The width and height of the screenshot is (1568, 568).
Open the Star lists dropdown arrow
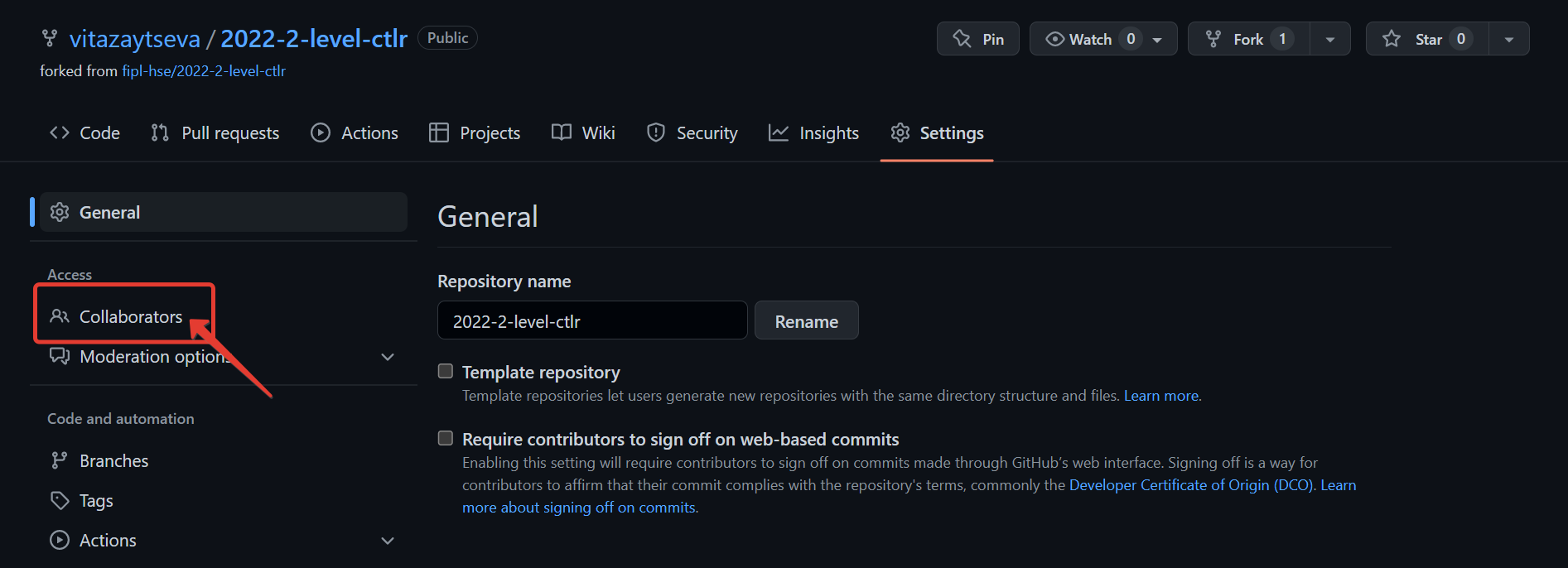(x=1509, y=39)
